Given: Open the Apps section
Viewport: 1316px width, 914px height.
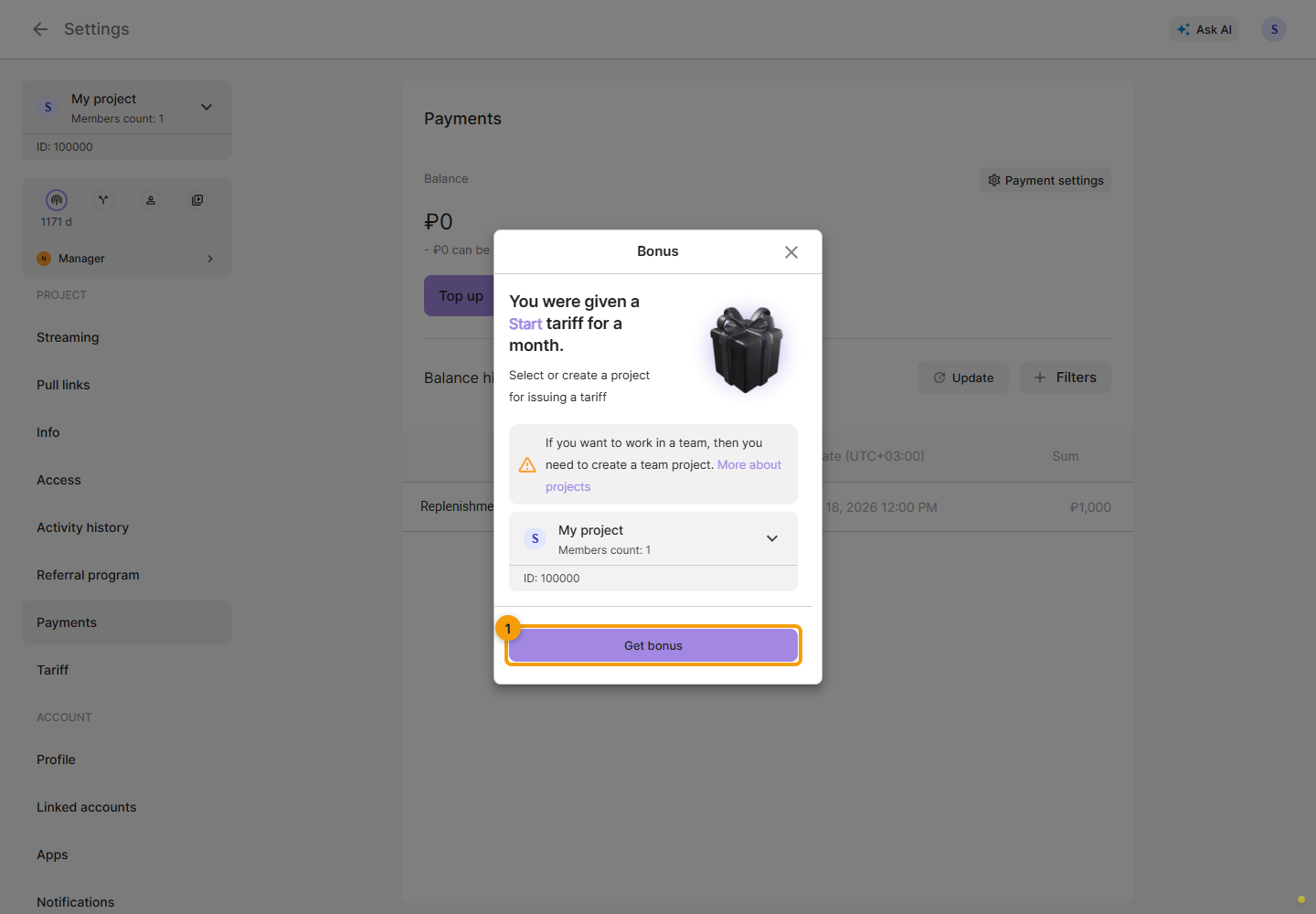Looking at the screenshot, I should (x=127, y=855).
